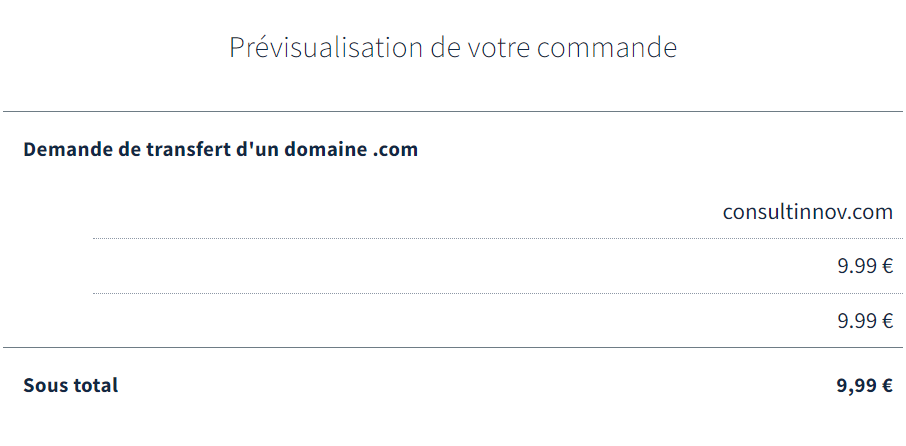Click the word "votre" in the page title
906x446 pixels.
coord(499,49)
